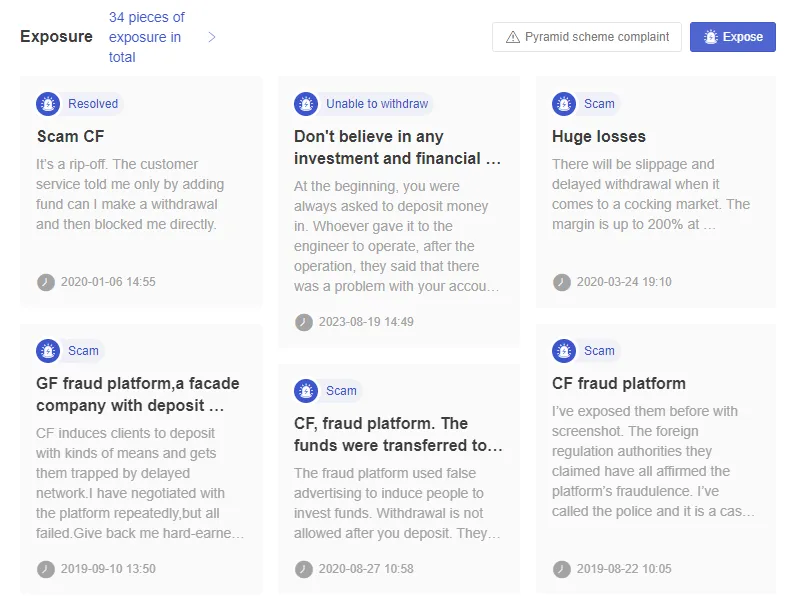Click the clock icon next to 2023-08-19 14:49

(x=304, y=322)
